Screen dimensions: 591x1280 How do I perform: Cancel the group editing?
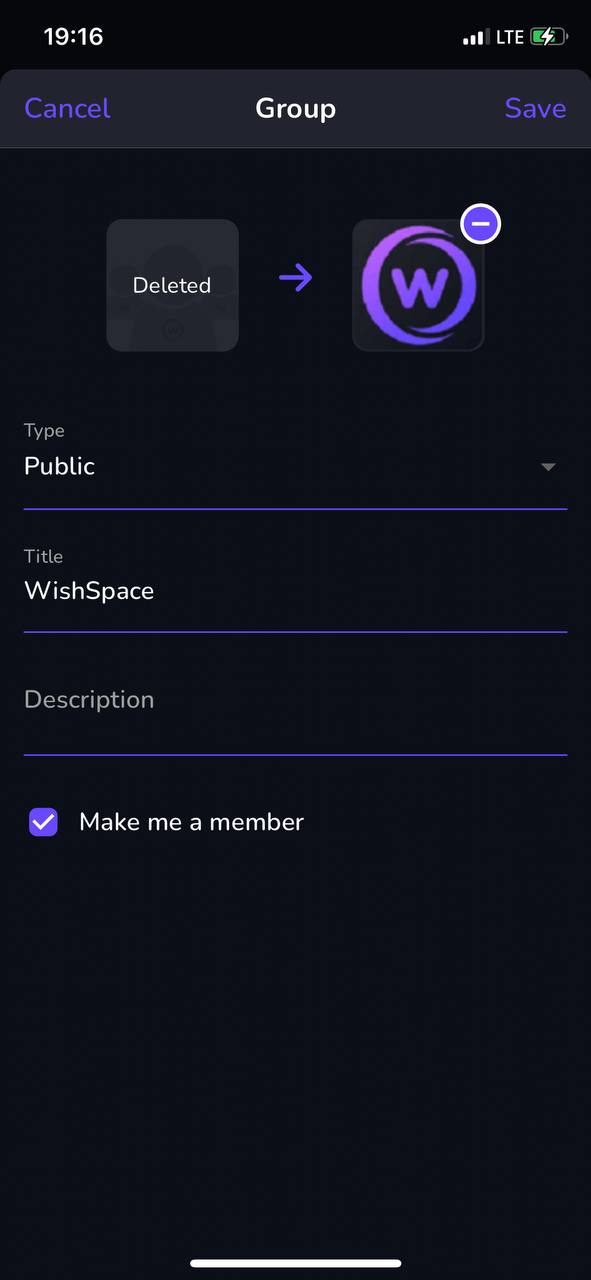coord(67,108)
